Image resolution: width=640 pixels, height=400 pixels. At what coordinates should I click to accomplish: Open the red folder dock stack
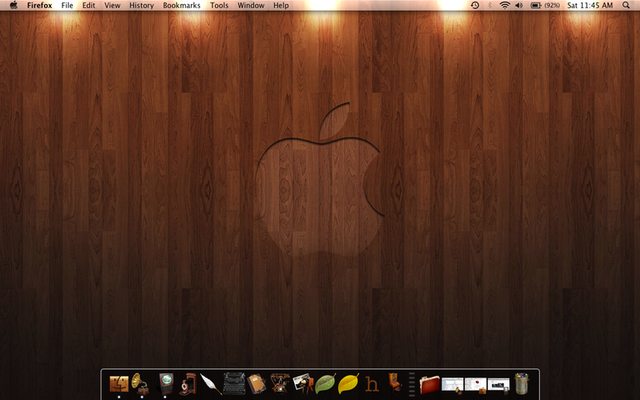click(429, 385)
